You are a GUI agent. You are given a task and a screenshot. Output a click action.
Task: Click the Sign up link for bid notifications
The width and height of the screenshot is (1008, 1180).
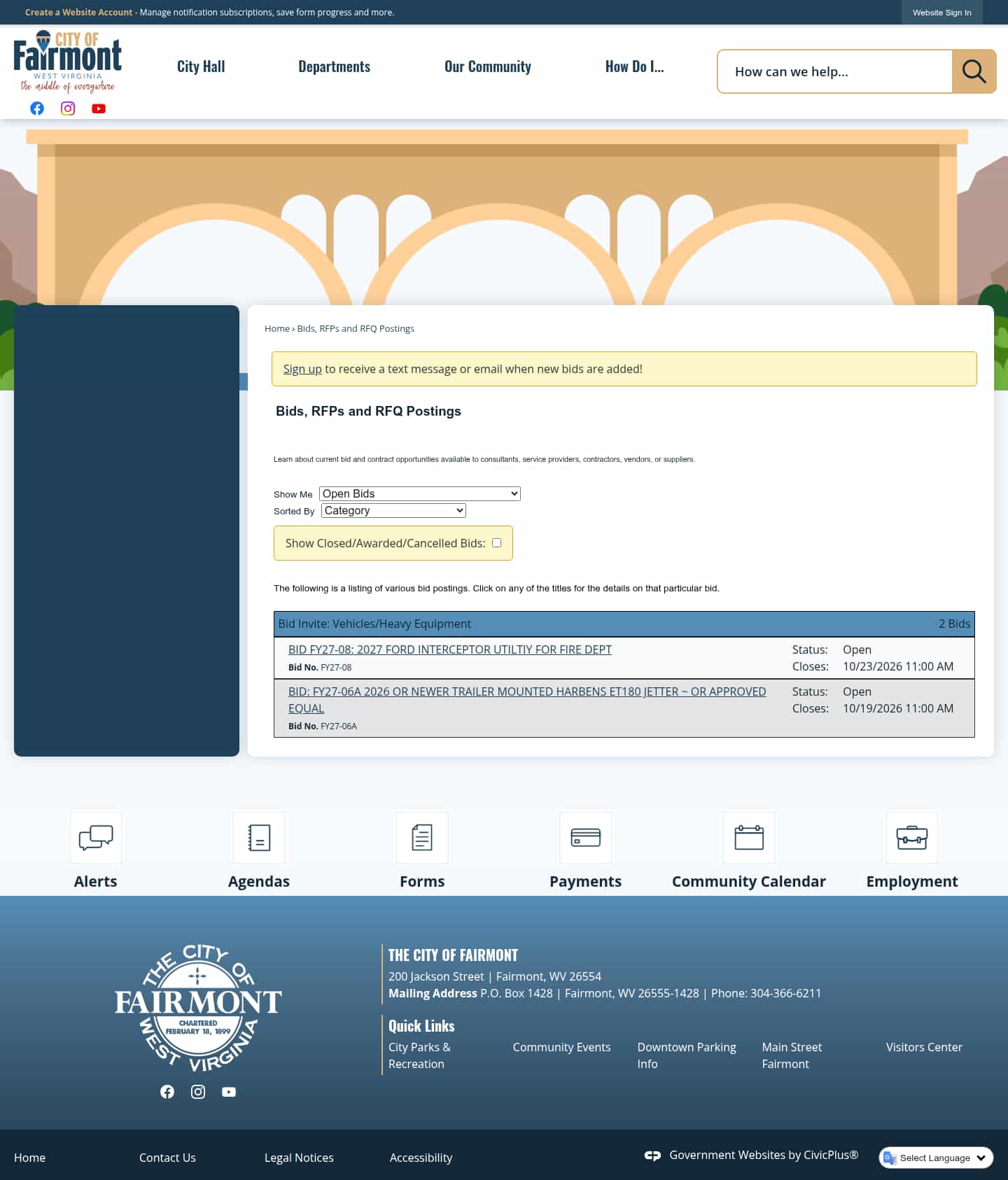coord(302,369)
